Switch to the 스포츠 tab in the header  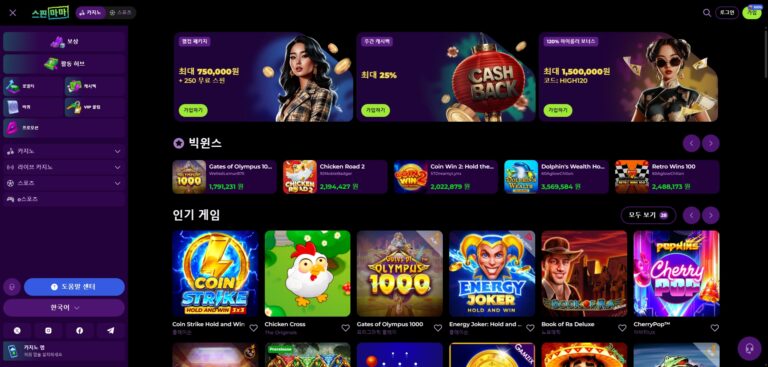pos(121,13)
